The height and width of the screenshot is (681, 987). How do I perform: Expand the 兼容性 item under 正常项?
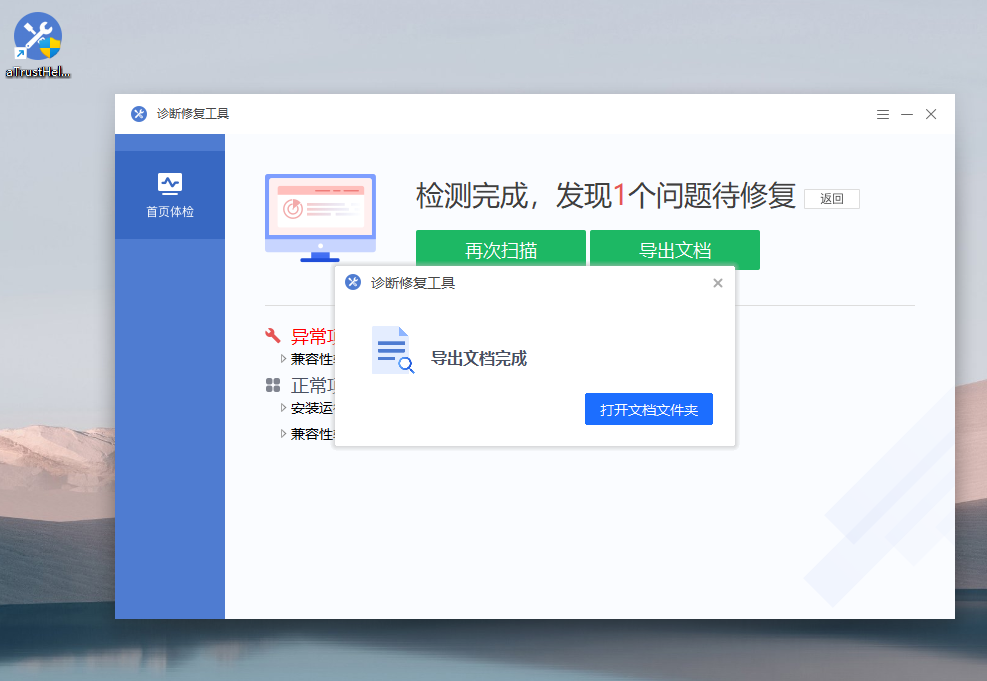[284, 434]
